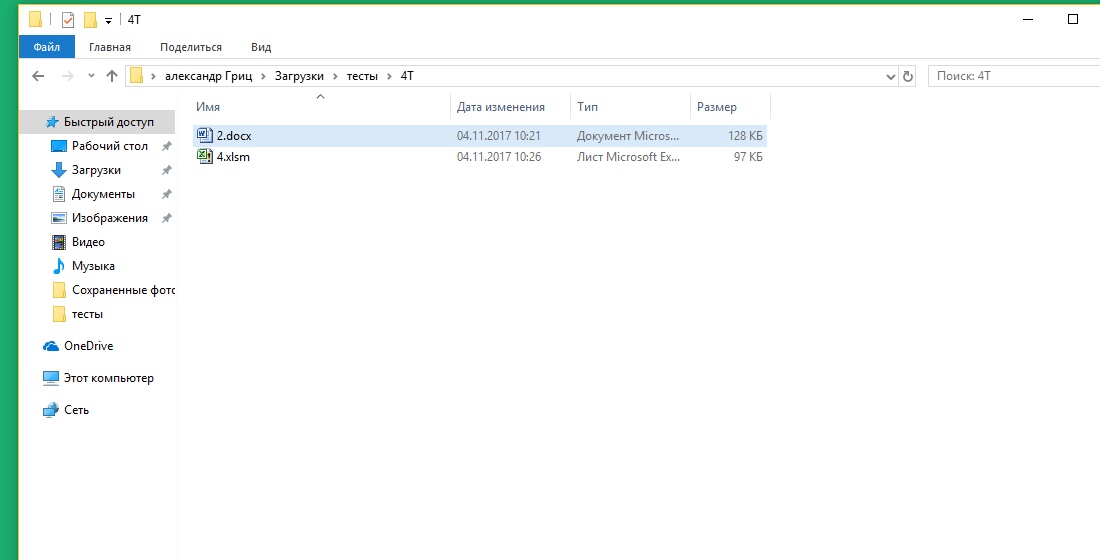This screenshot has width=1100, height=560.
Task: Select the 4.xlsm file name
Action: point(233,156)
